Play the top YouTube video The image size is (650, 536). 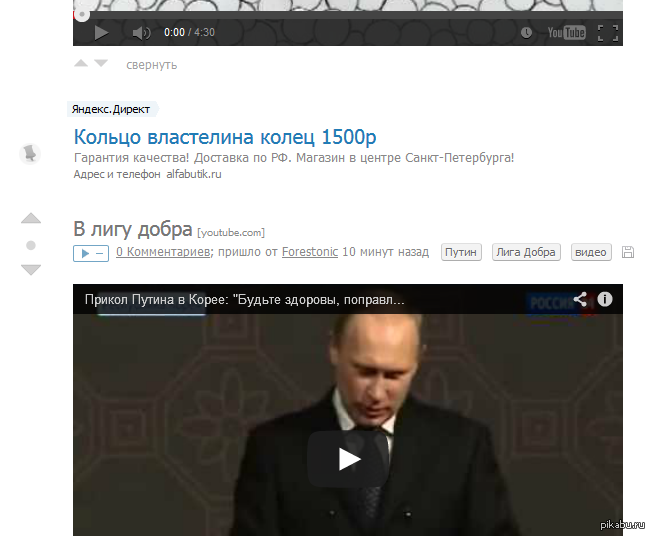101,33
